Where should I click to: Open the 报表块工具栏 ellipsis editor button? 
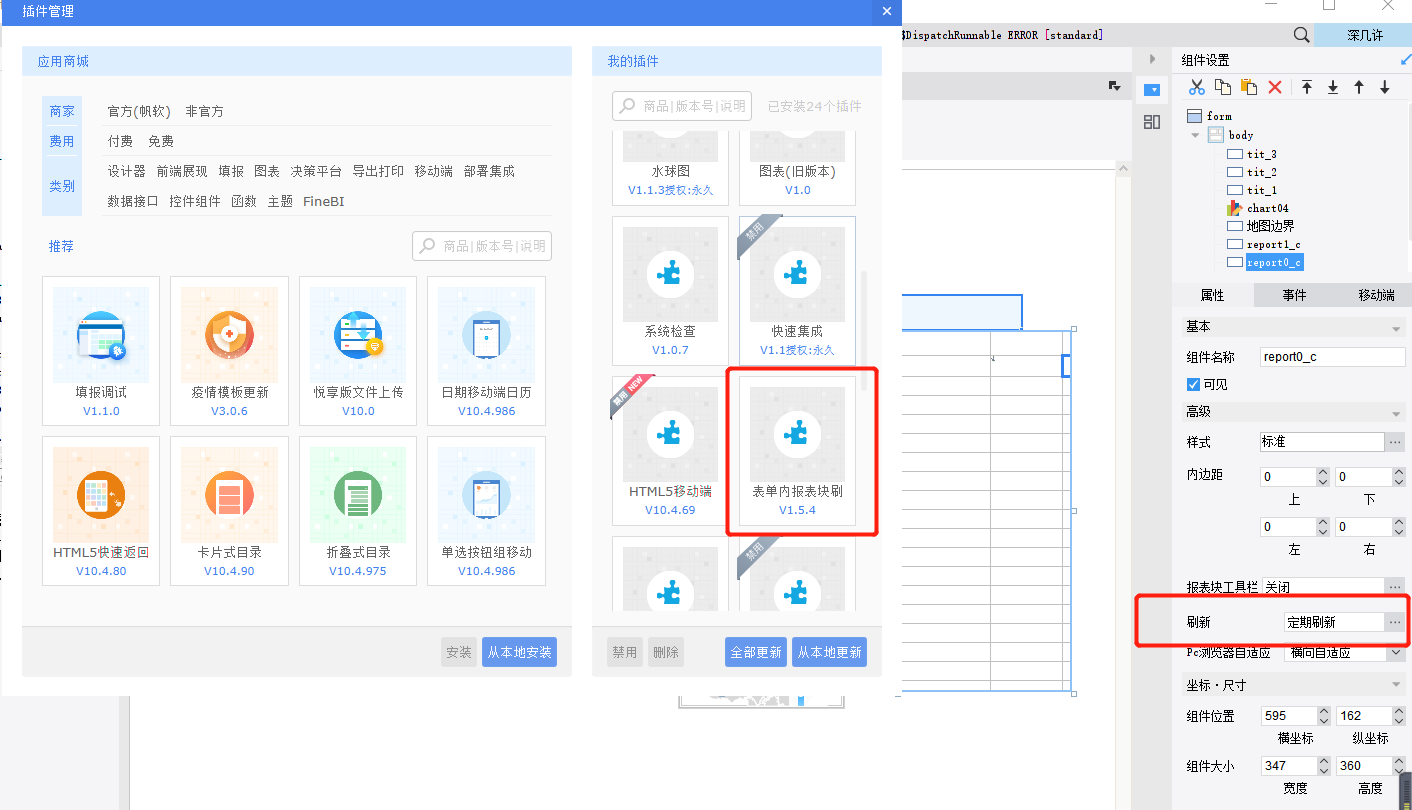[x=1395, y=587]
